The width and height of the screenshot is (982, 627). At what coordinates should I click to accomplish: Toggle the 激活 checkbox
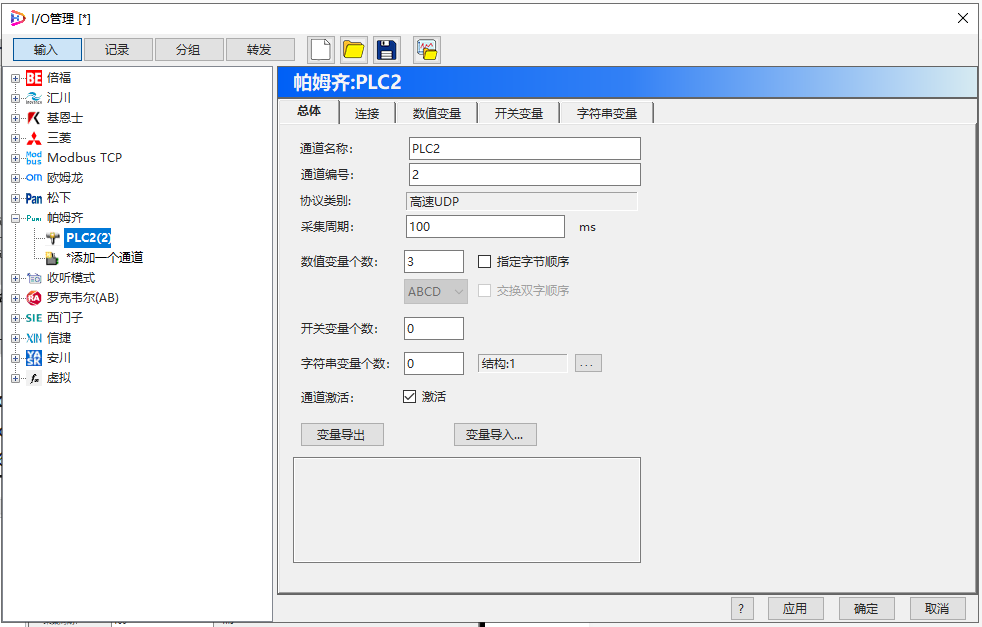(x=409, y=396)
